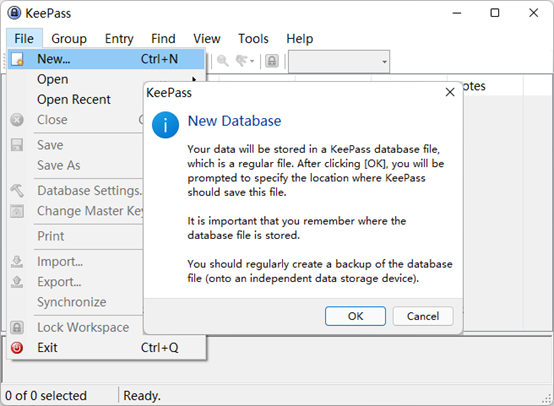
Task: Click the red Exit power icon
Action: click(x=17, y=348)
